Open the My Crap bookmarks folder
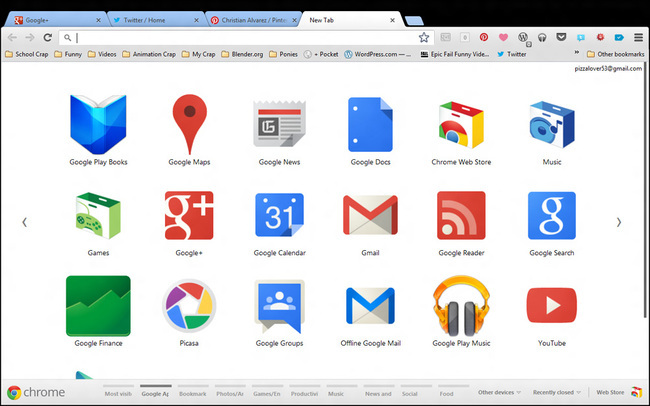Screen dimensions: 650x406 pyautogui.click(x=199, y=54)
